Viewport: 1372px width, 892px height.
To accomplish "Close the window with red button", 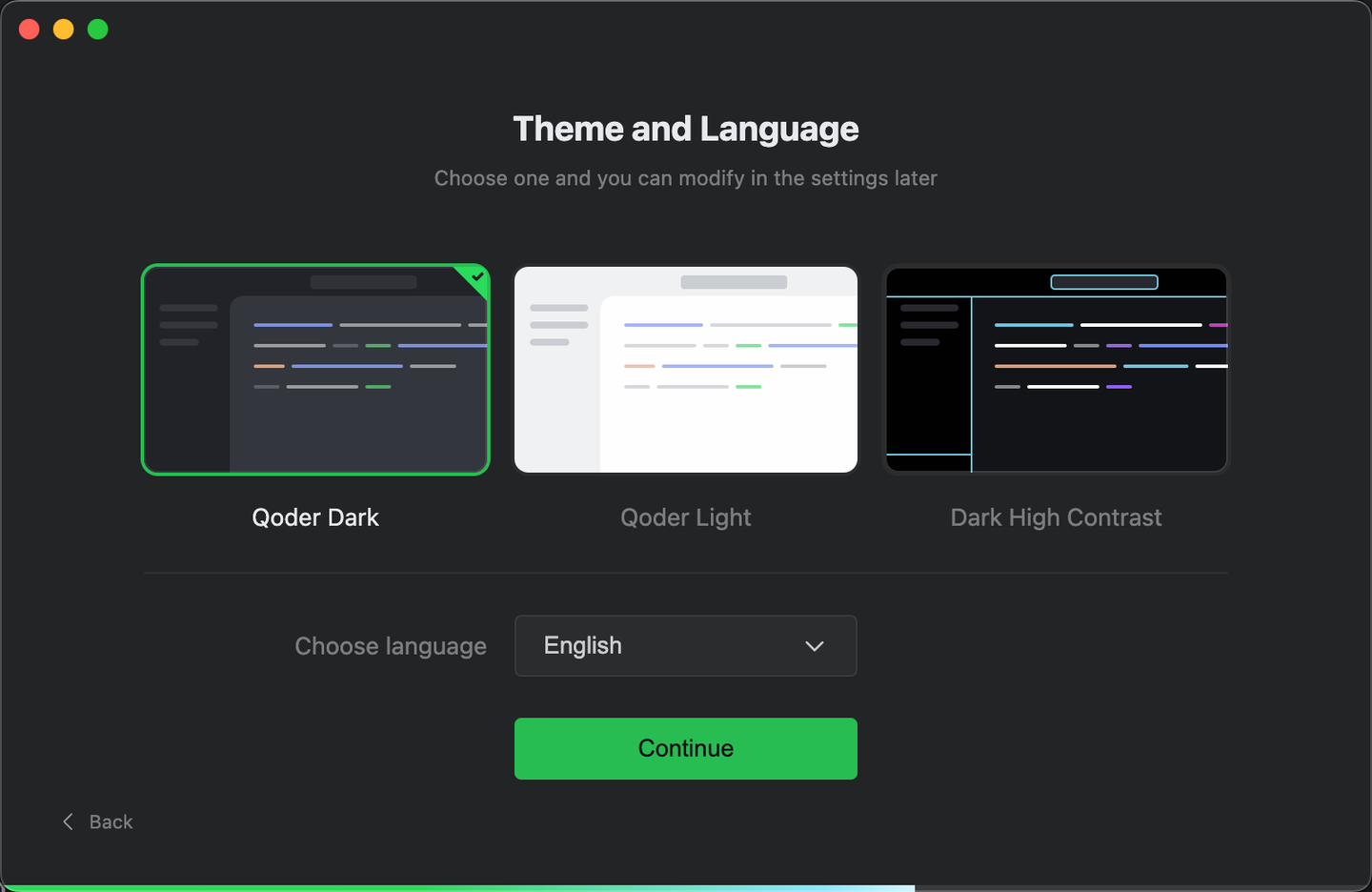I will tap(30, 30).
